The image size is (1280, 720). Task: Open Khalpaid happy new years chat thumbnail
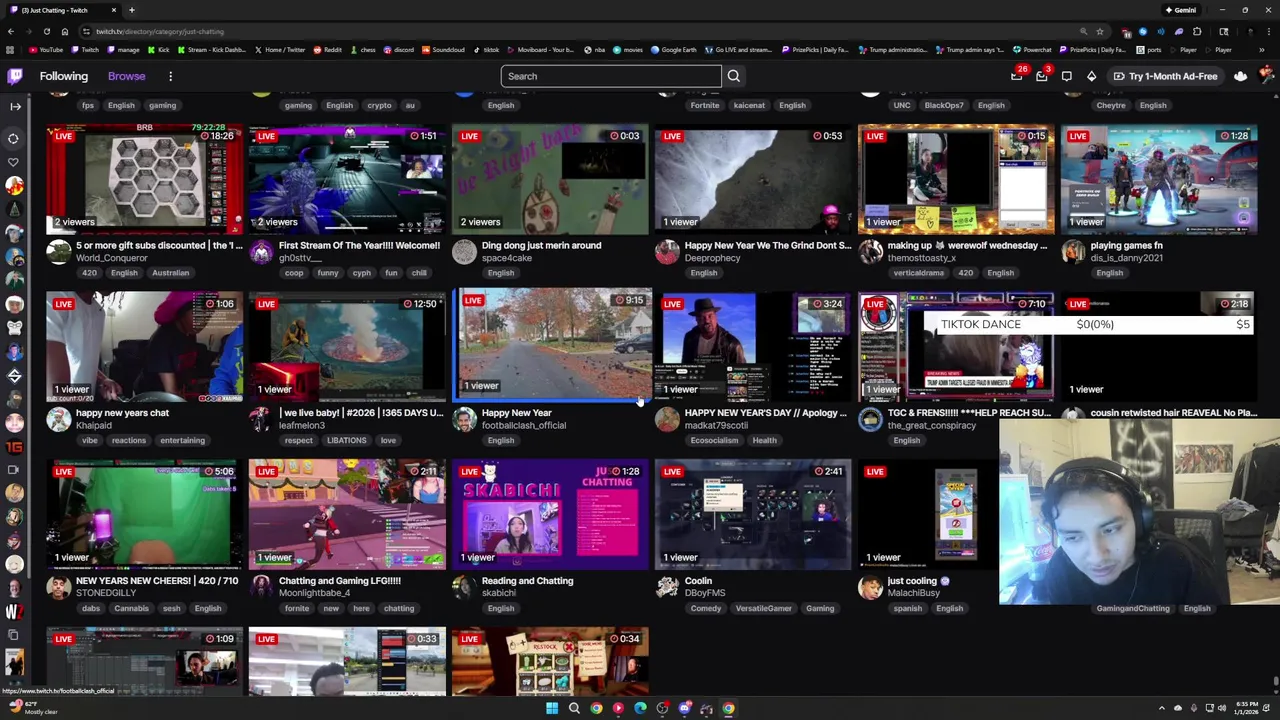click(144, 347)
